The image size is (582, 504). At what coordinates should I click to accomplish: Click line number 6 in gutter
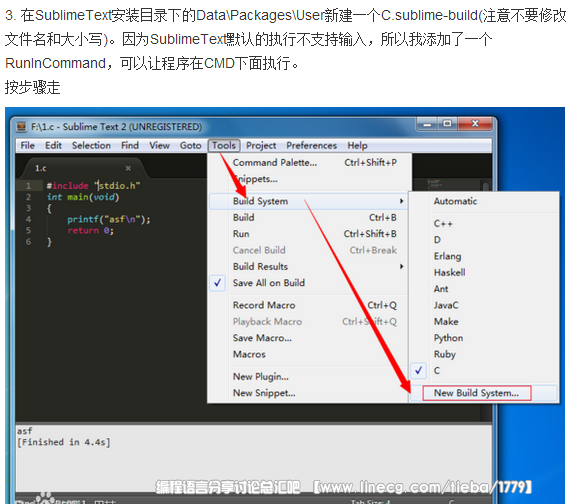pyautogui.click(x=28, y=242)
